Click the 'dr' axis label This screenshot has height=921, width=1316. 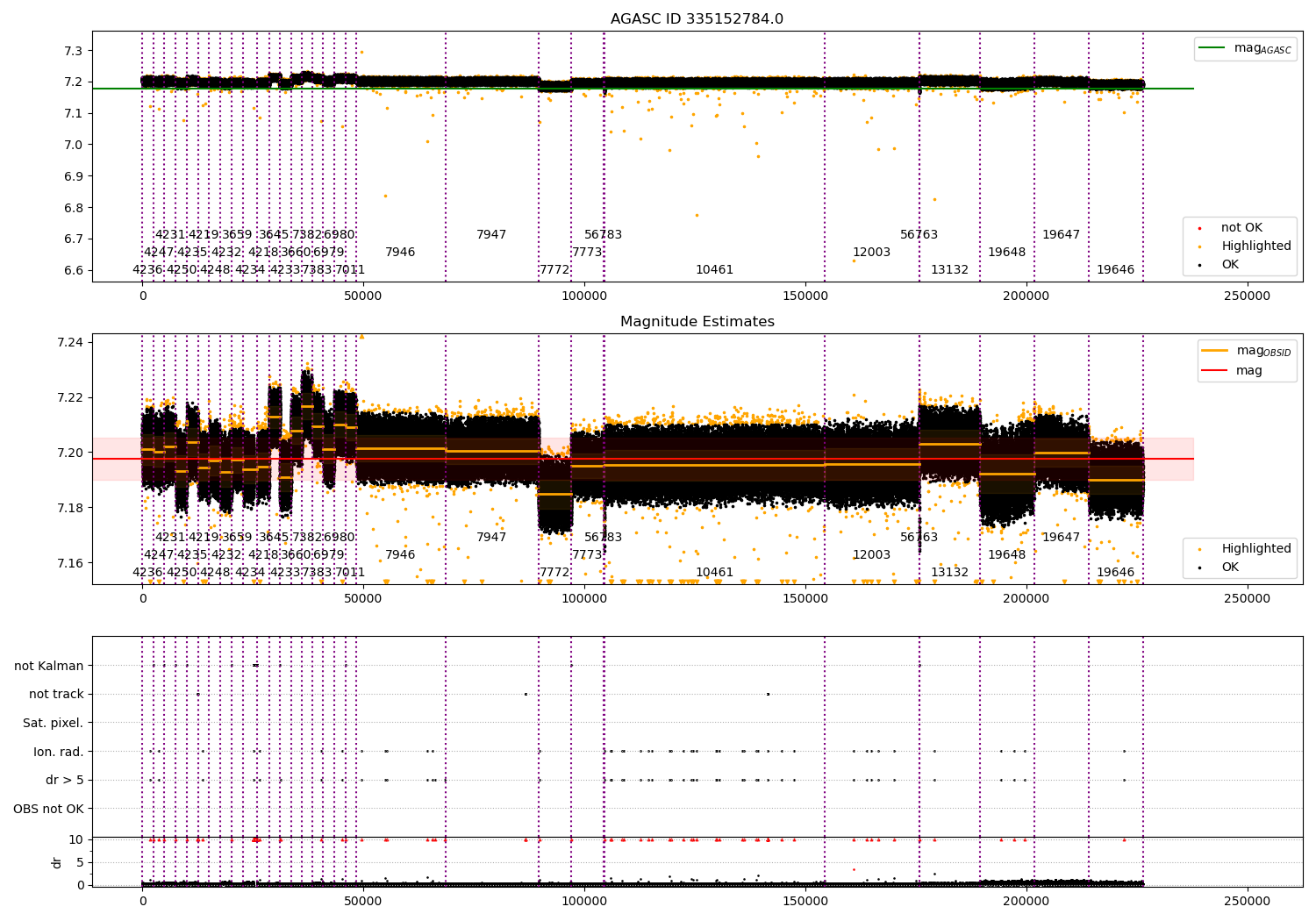tap(57, 863)
